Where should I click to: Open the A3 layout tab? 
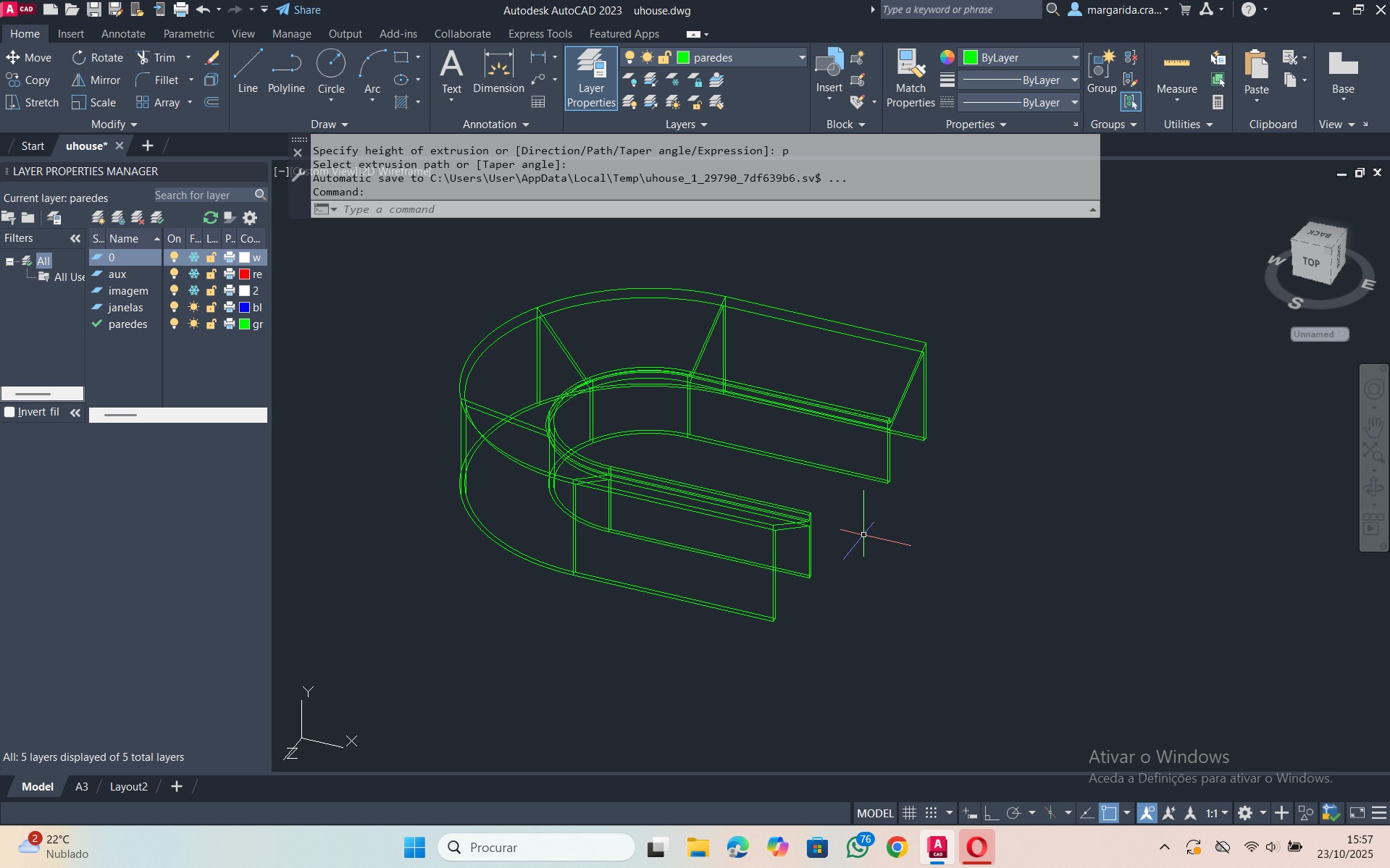[x=82, y=786]
